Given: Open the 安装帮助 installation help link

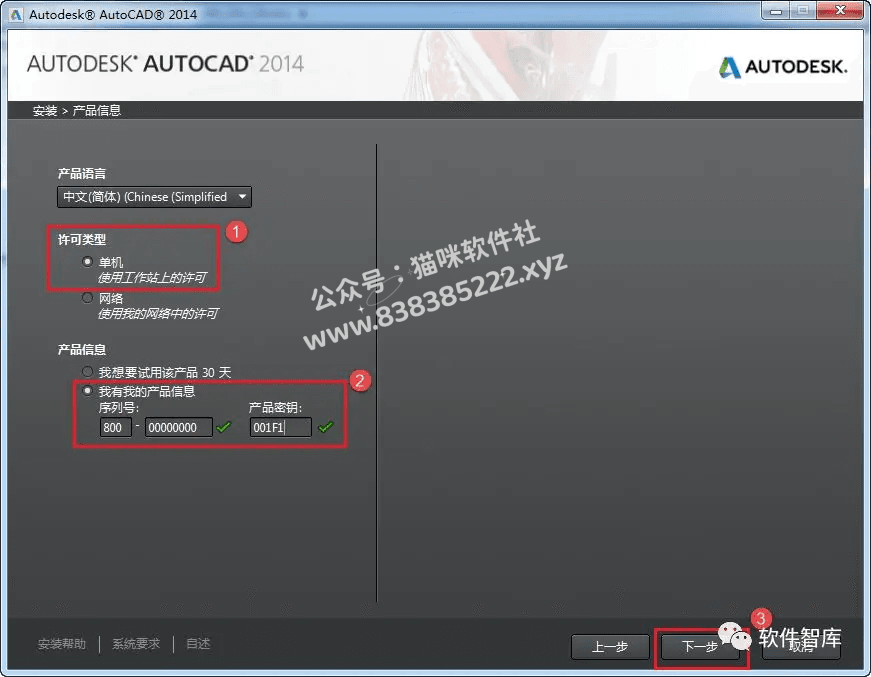Looking at the screenshot, I should pos(62,644).
